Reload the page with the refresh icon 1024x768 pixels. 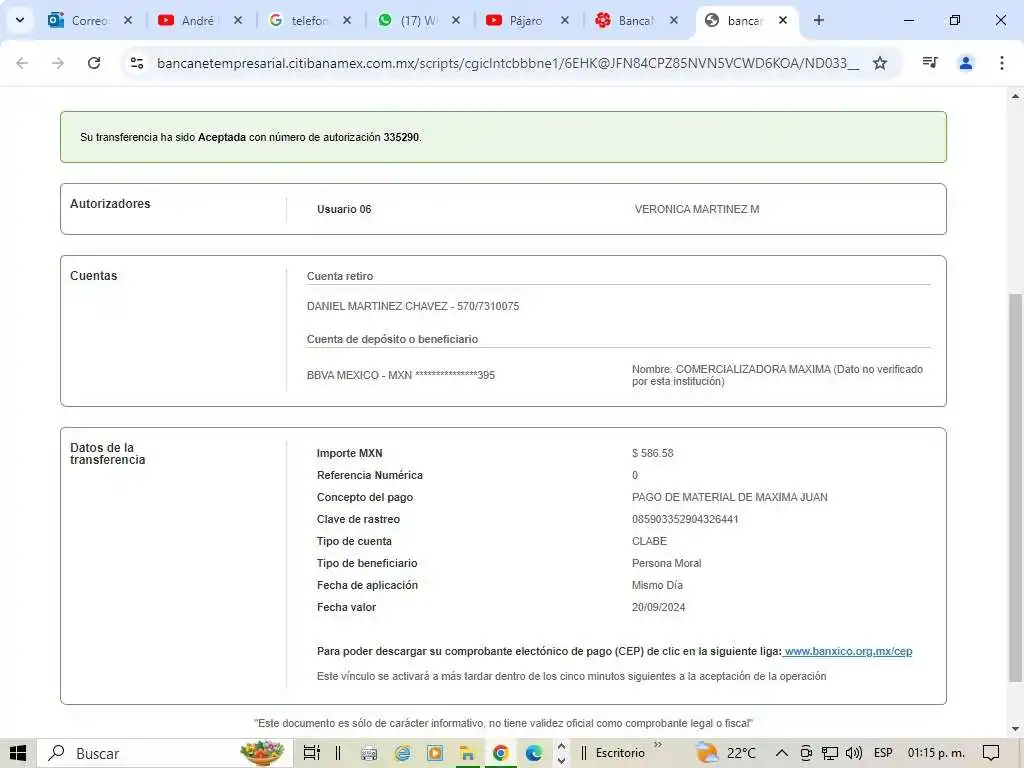pyautogui.click(x=94, y=63)
